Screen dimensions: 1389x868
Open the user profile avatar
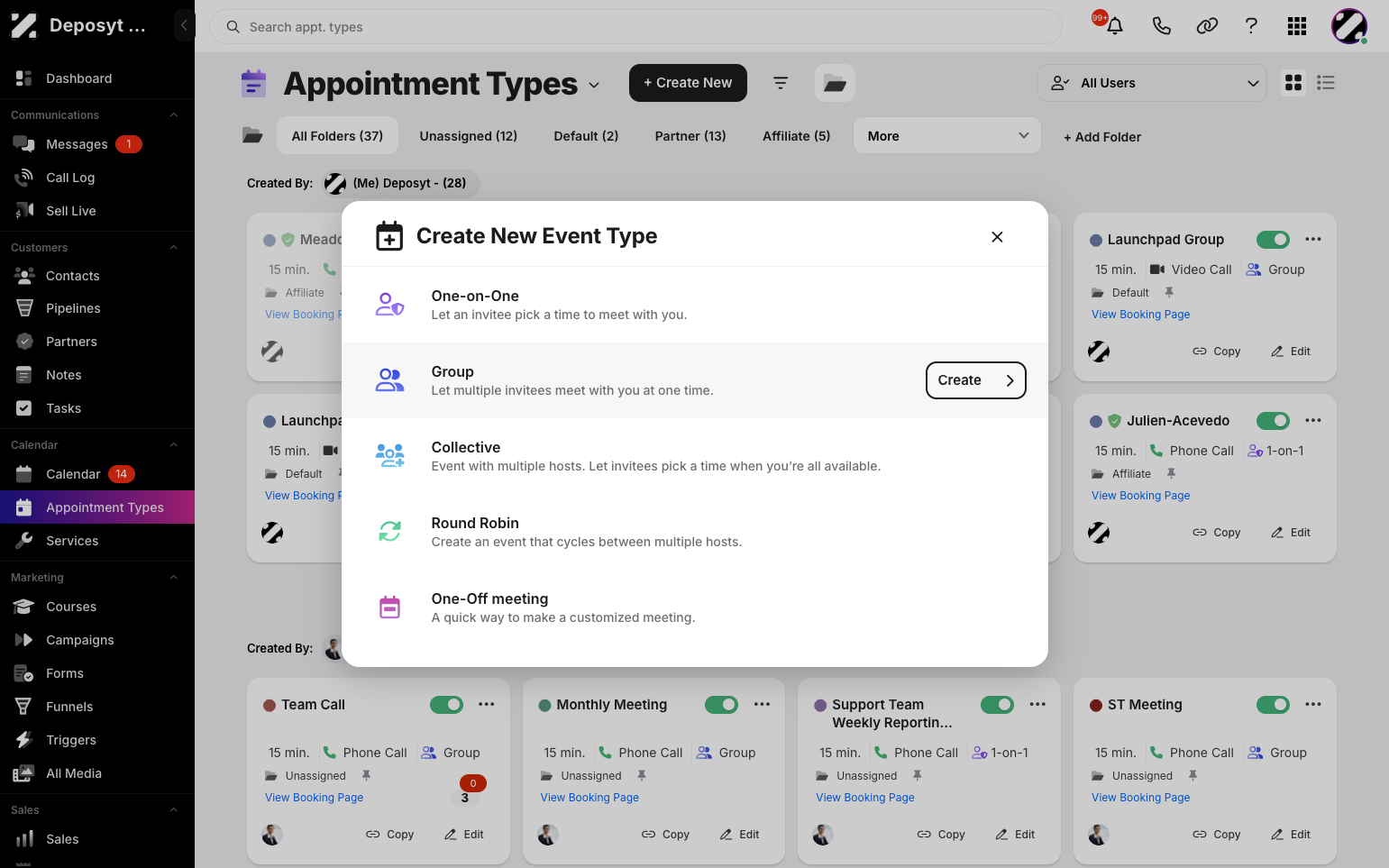[x=1349, y=26]
